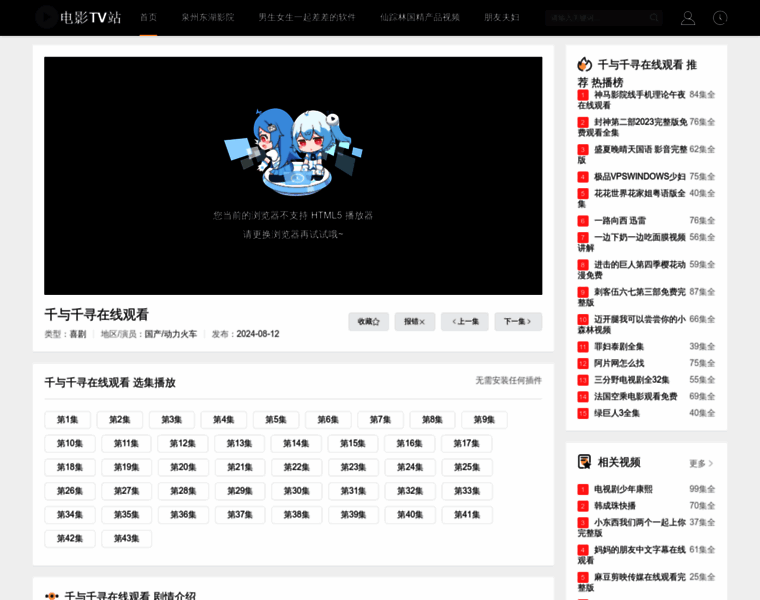Viewport: 760px width, 600px height.
Task: Select episode 第43集
Action: tap(127, 538)
